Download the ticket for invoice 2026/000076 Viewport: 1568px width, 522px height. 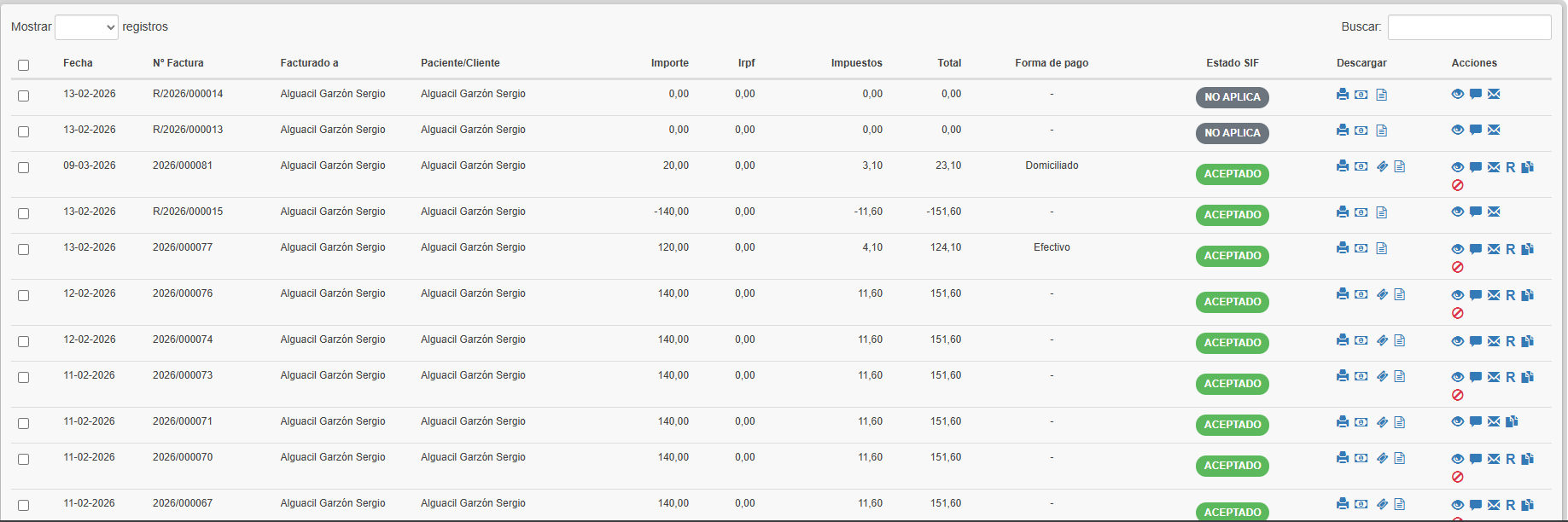click(1382, 294)
